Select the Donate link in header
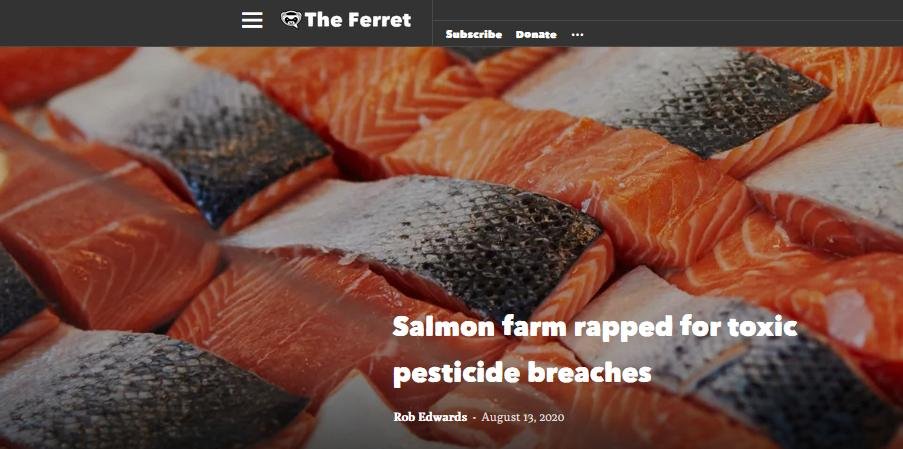The width and height of the screenshot is (903, 449). tap(536, 35)
